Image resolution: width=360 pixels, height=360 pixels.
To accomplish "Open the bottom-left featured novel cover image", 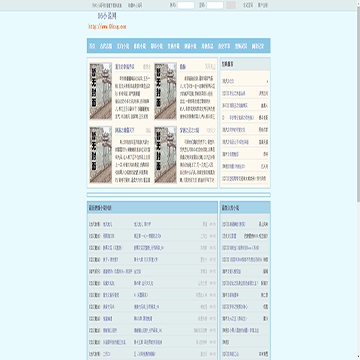I will point(101,155).
